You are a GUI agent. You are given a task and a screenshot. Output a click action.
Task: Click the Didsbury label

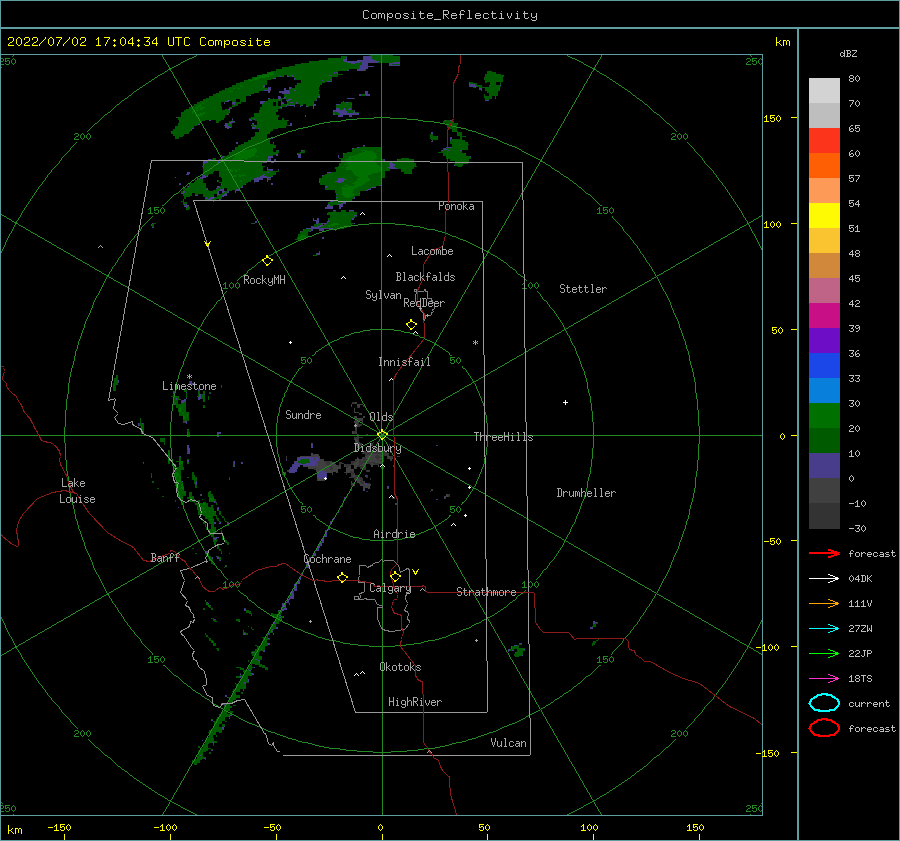click(x=378, y=448)
